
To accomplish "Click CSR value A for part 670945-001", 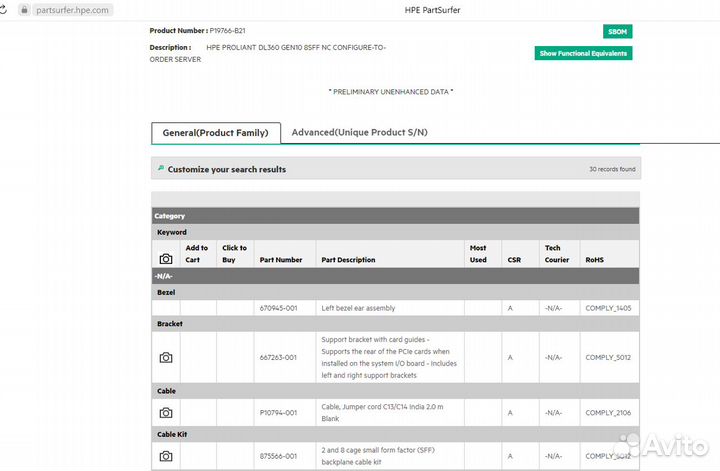I will pos(510,308).
